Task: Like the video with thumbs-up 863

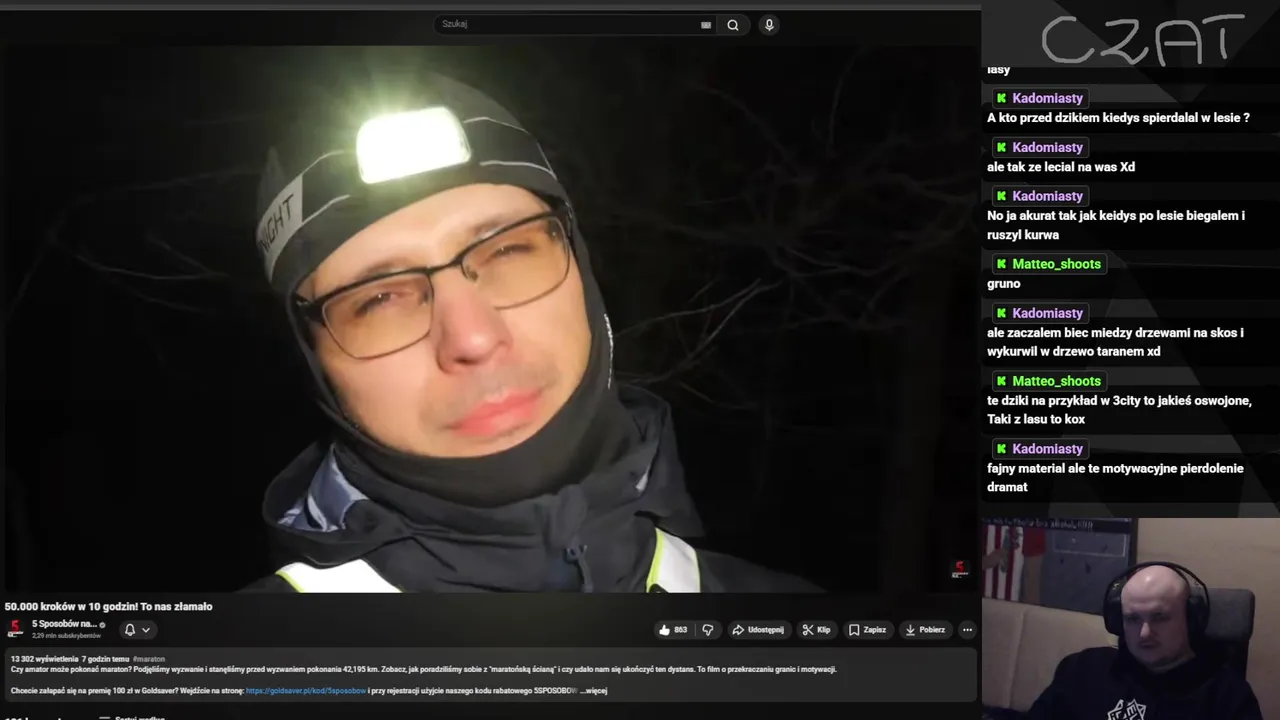Action: coord(673,630)
